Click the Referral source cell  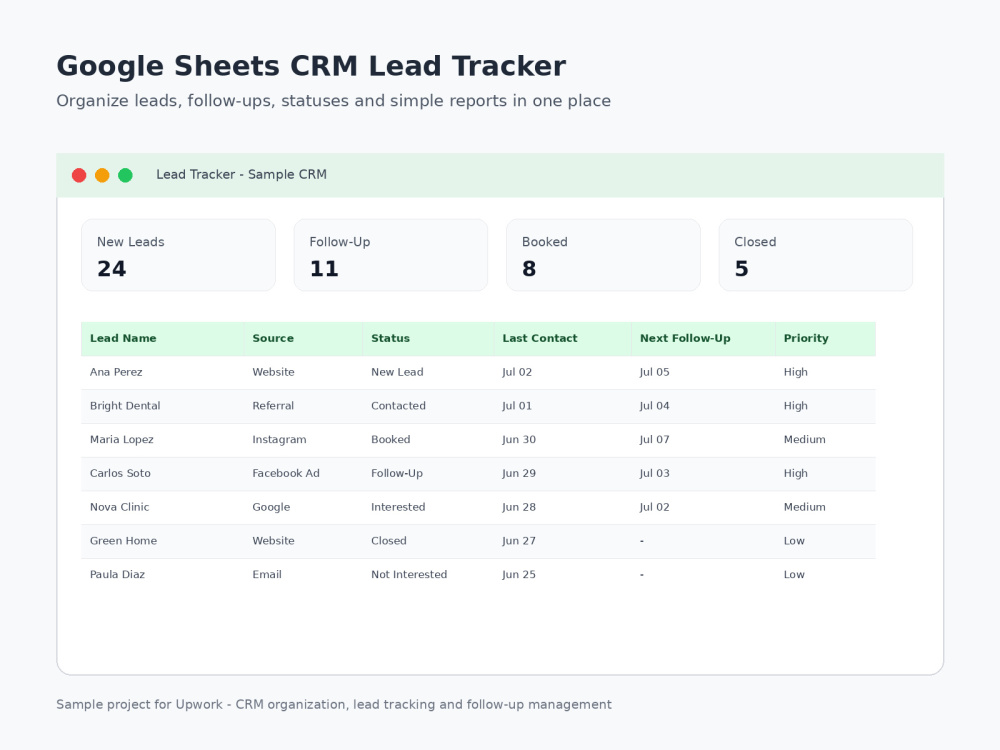point(304,406)
